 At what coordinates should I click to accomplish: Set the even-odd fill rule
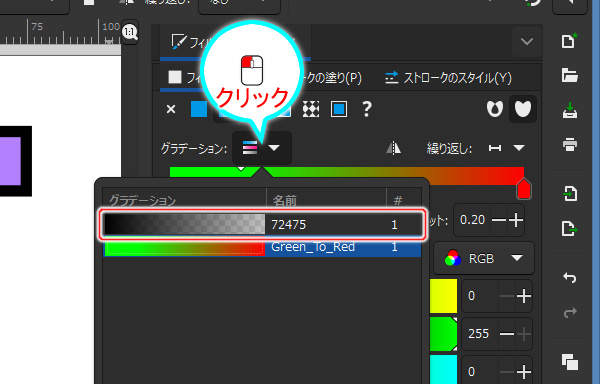494,109
